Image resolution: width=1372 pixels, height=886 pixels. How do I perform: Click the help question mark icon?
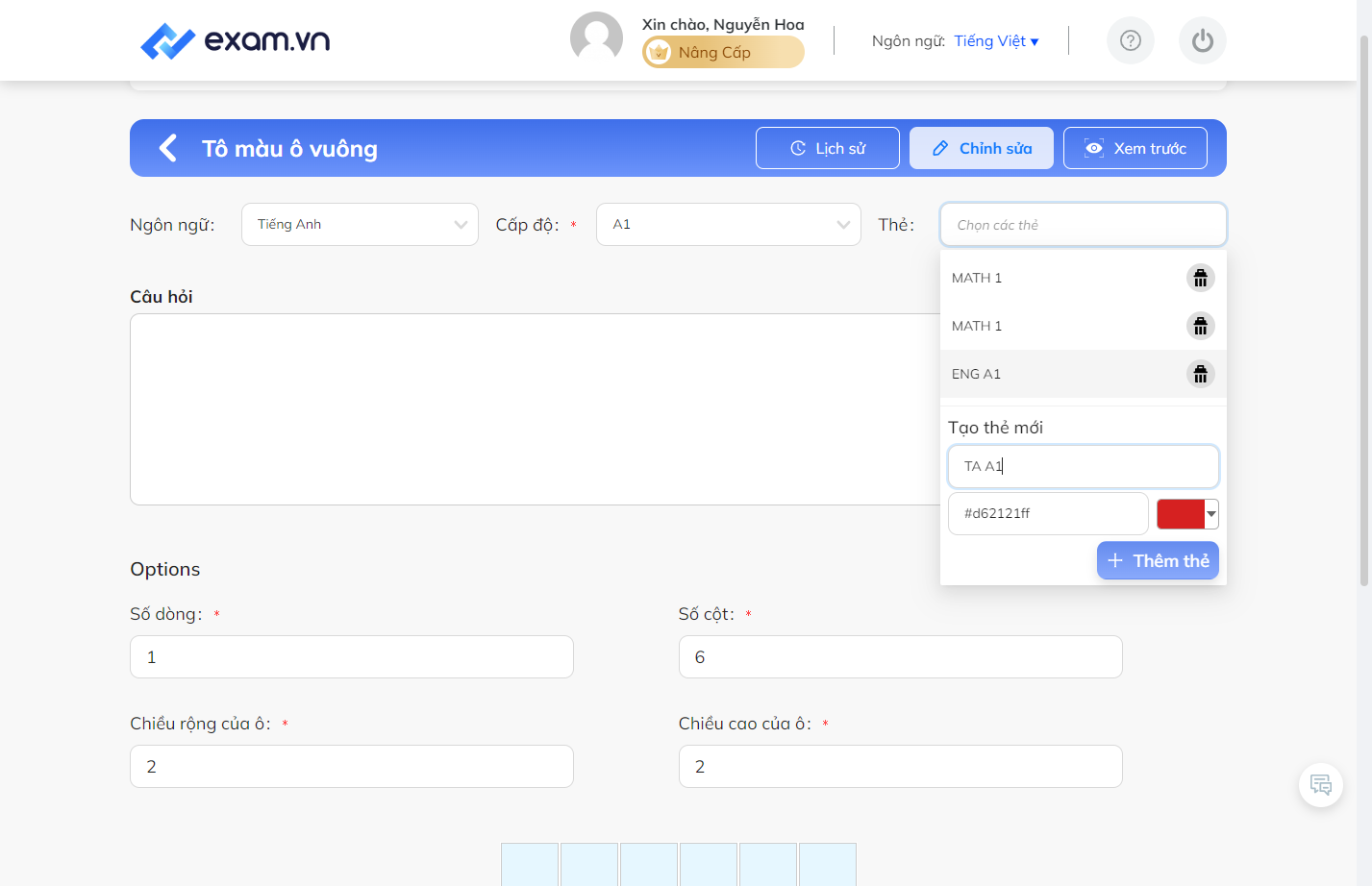coord(1131,40)
